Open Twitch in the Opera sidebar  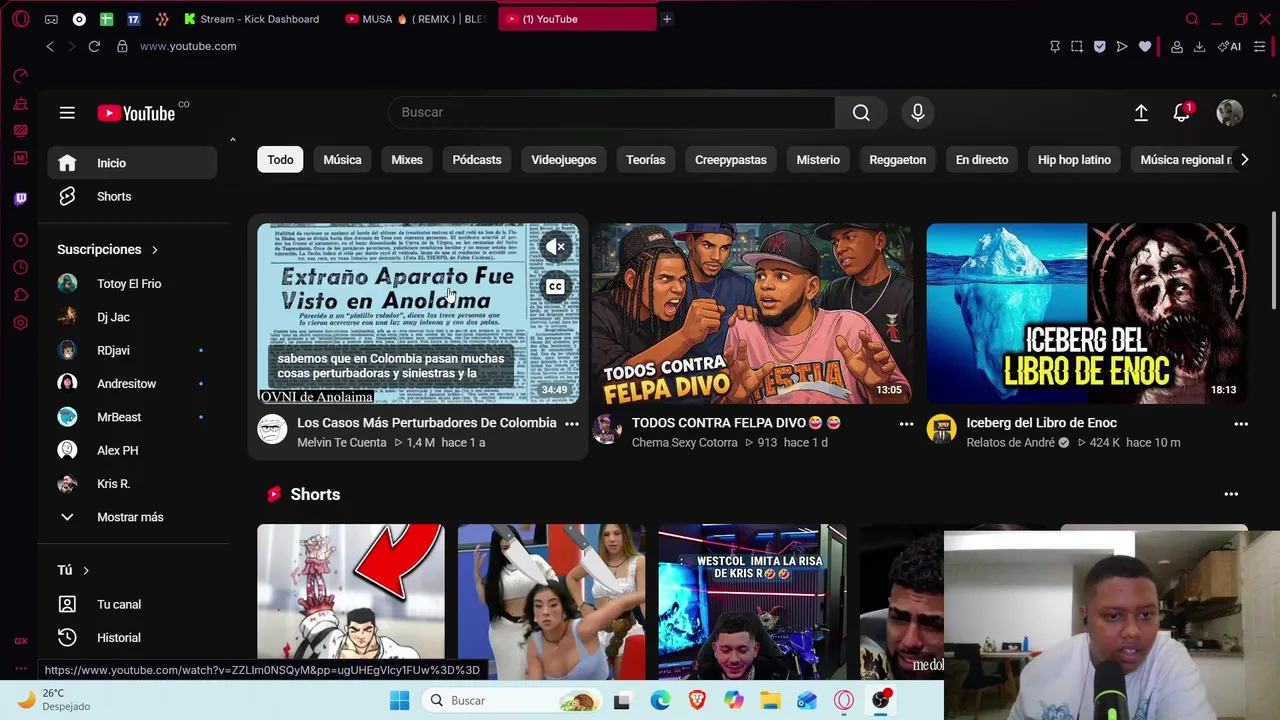click(x=21, y=198)
